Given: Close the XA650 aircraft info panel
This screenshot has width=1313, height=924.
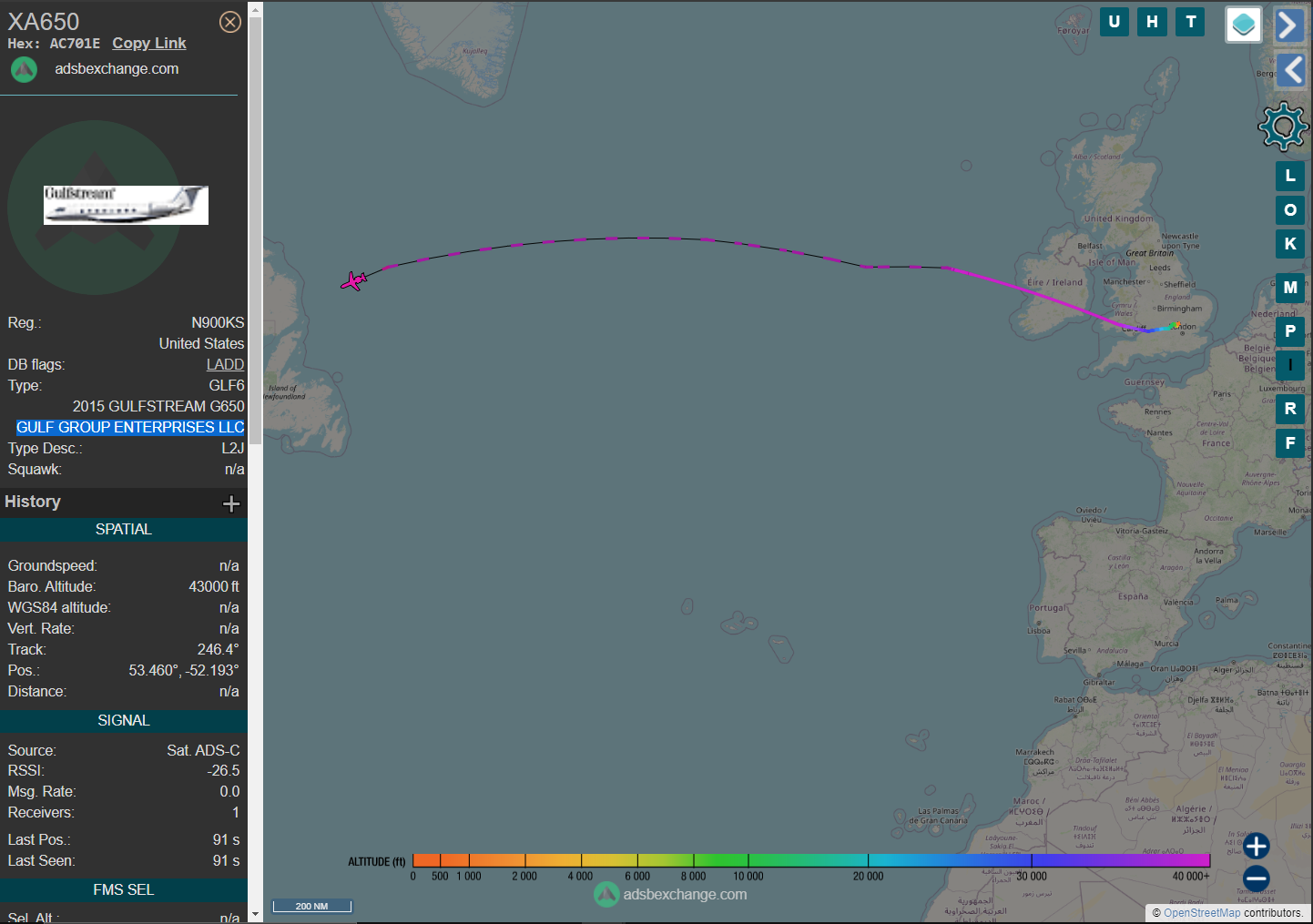Looking at the screenshot, I should pos(230,22).
